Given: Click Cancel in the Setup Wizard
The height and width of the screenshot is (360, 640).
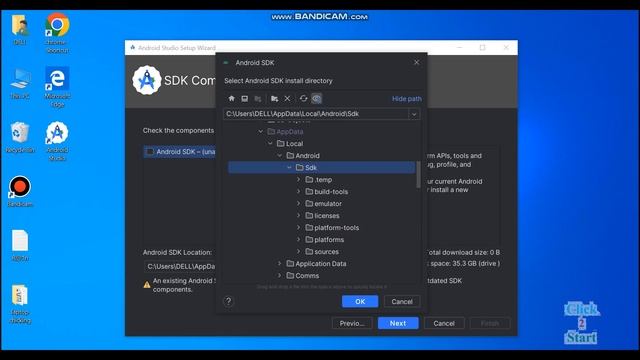Looking at the screenshot, I should (444, 323).
